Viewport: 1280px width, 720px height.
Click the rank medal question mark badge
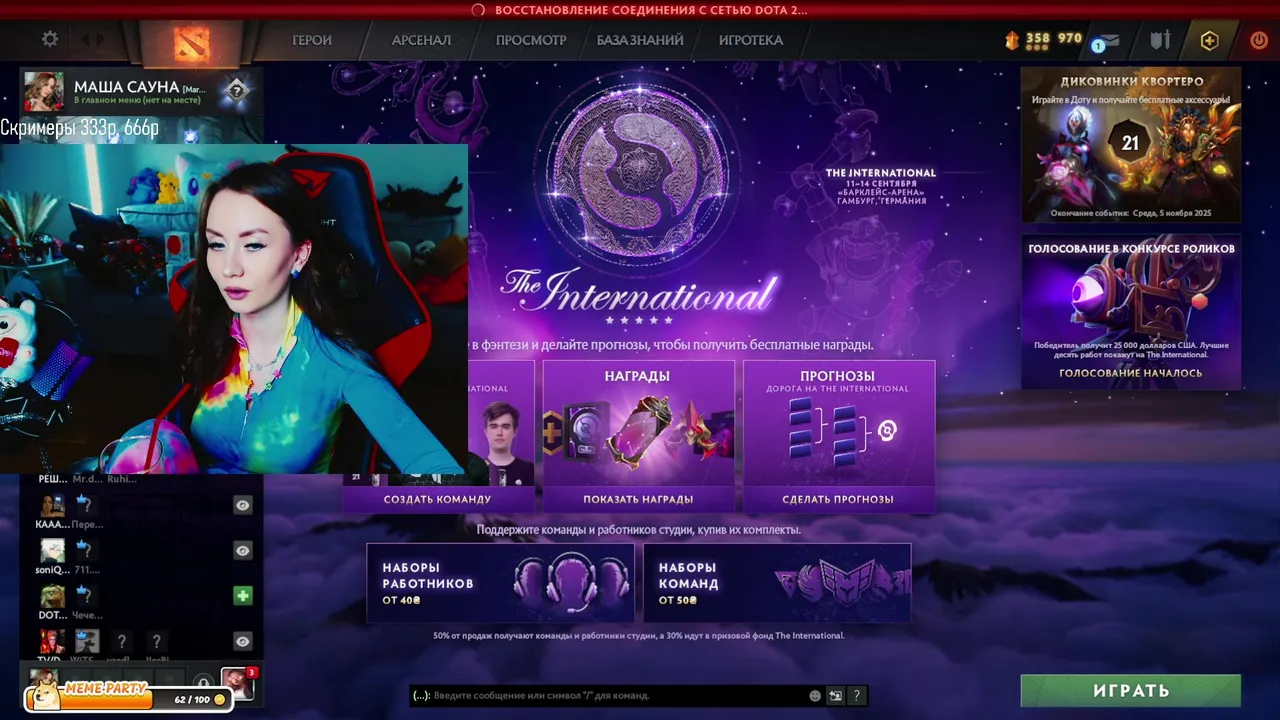point(236,90)
